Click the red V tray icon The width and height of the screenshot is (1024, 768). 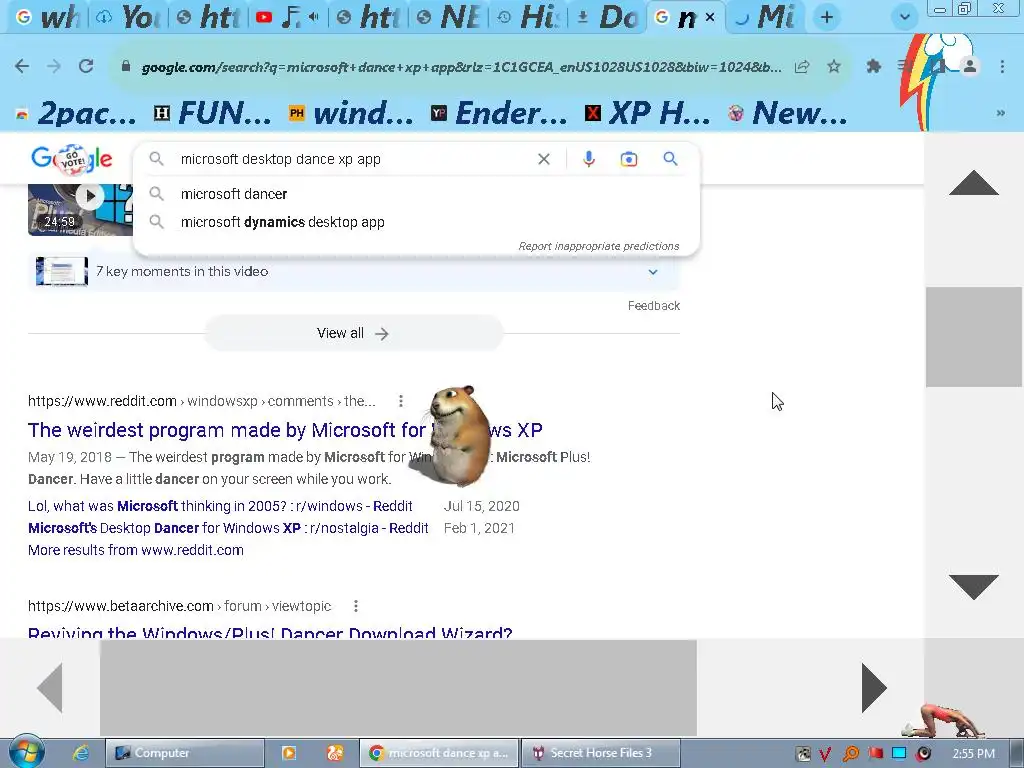[x=825, y=754]
